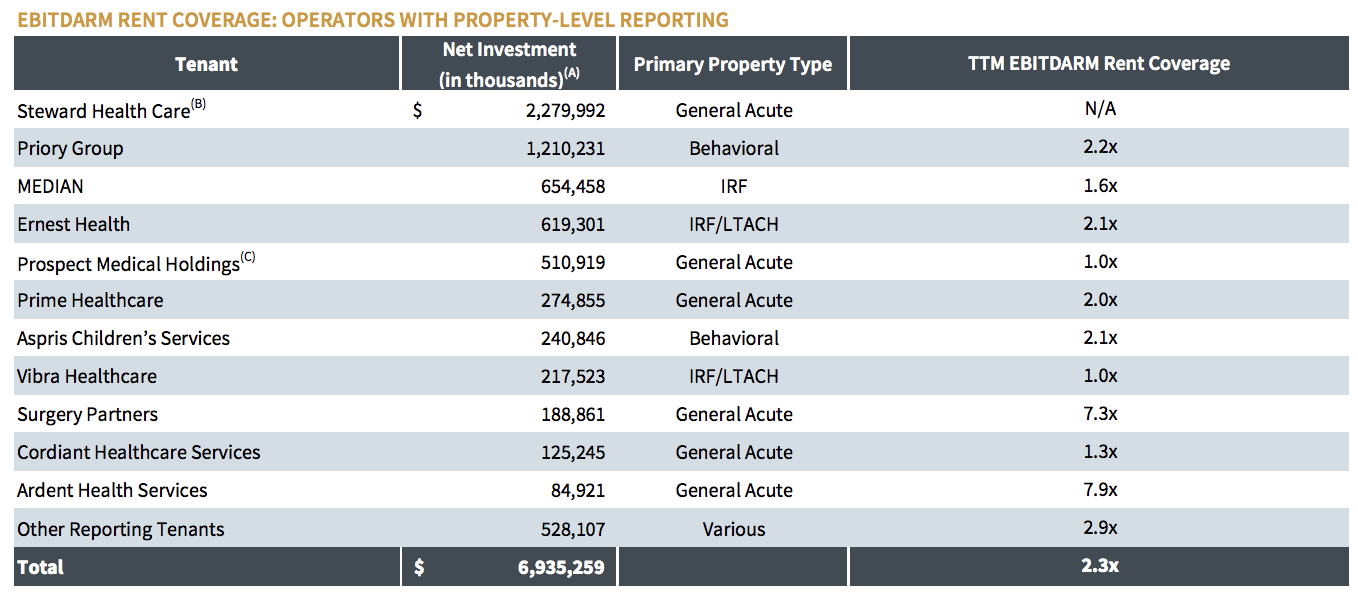This screenshot has width=1358, height=596.
Task: Select Ardent Health Services' 7.9x coverage value
Action: click(x=1102, y=490)
